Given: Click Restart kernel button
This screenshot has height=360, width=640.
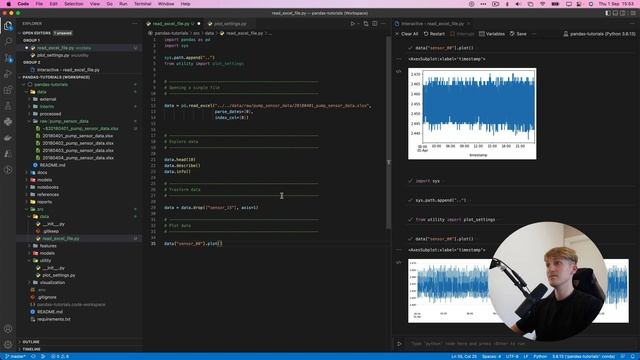Looking at the screenshot, I should click(434, 34).
